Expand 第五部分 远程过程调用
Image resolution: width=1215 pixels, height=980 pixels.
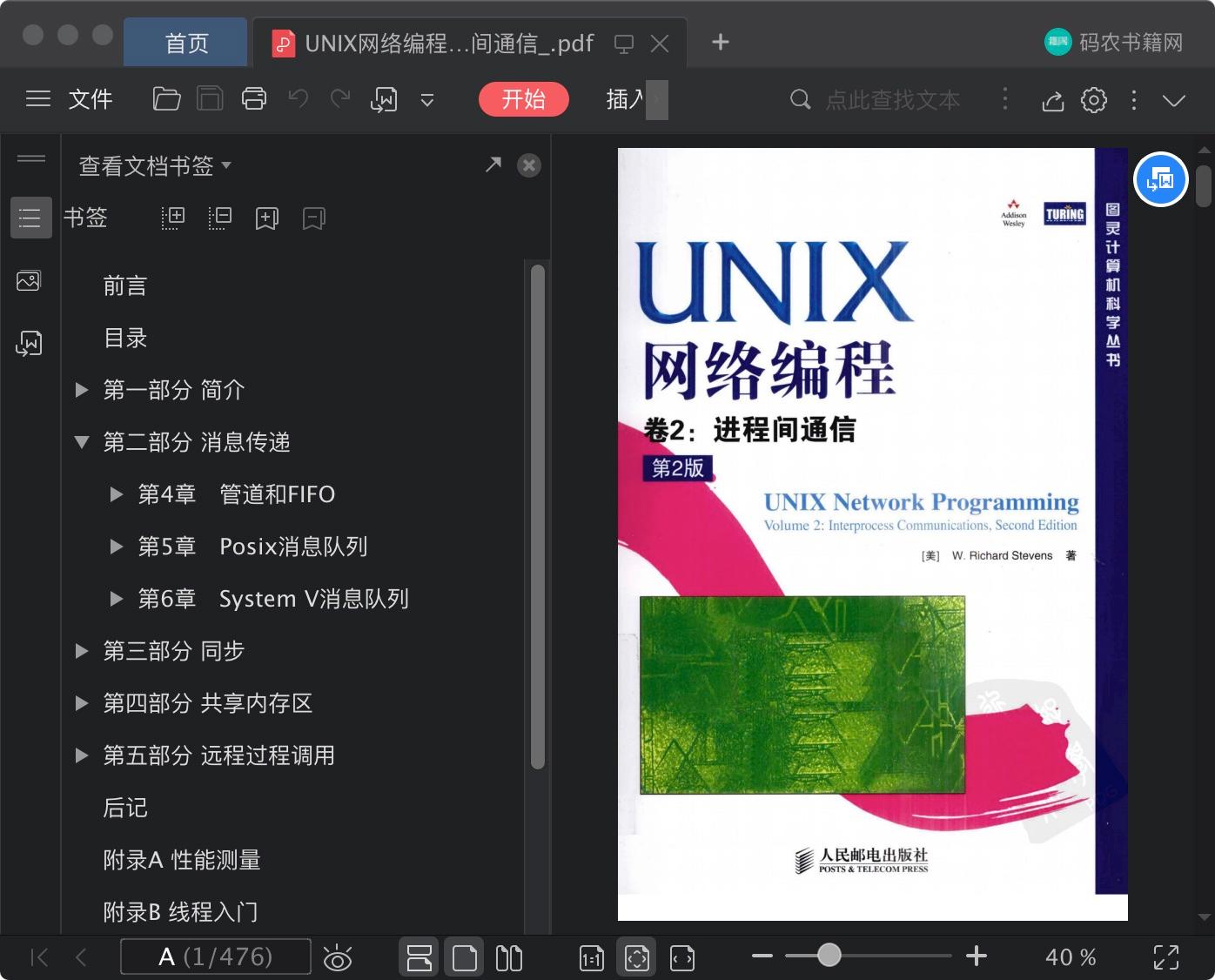click(x=82, y=755)
